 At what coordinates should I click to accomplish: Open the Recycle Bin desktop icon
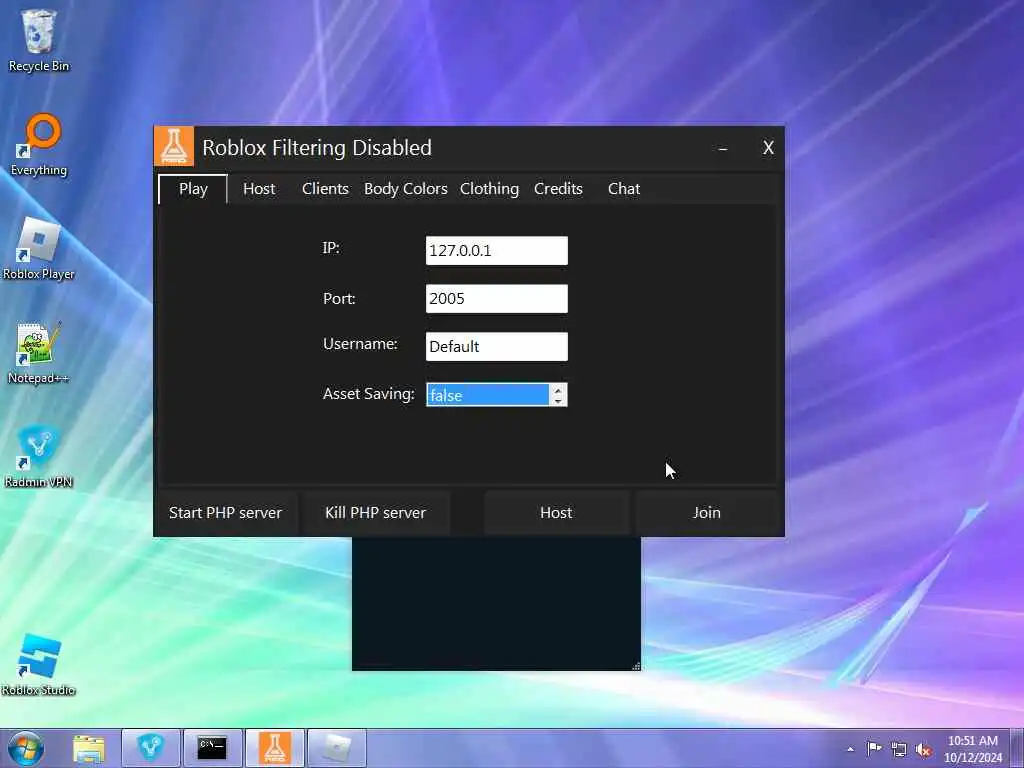pyautogui.click(x=39, y=40)
